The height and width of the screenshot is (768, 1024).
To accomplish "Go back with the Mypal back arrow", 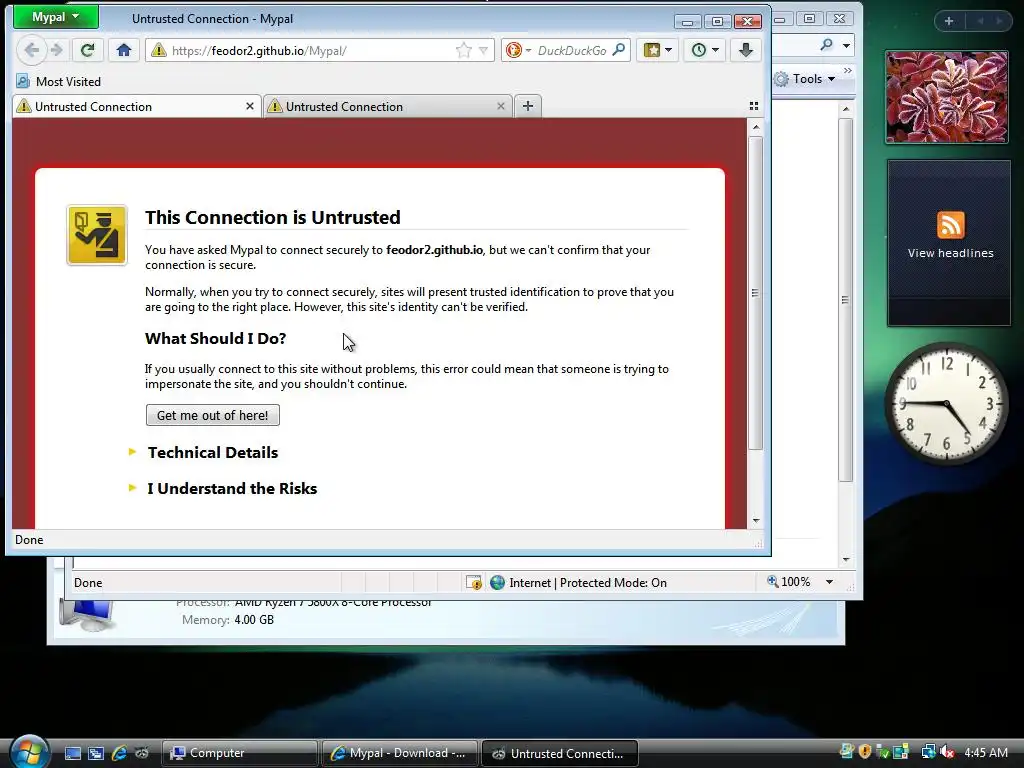I will [31, 50].
